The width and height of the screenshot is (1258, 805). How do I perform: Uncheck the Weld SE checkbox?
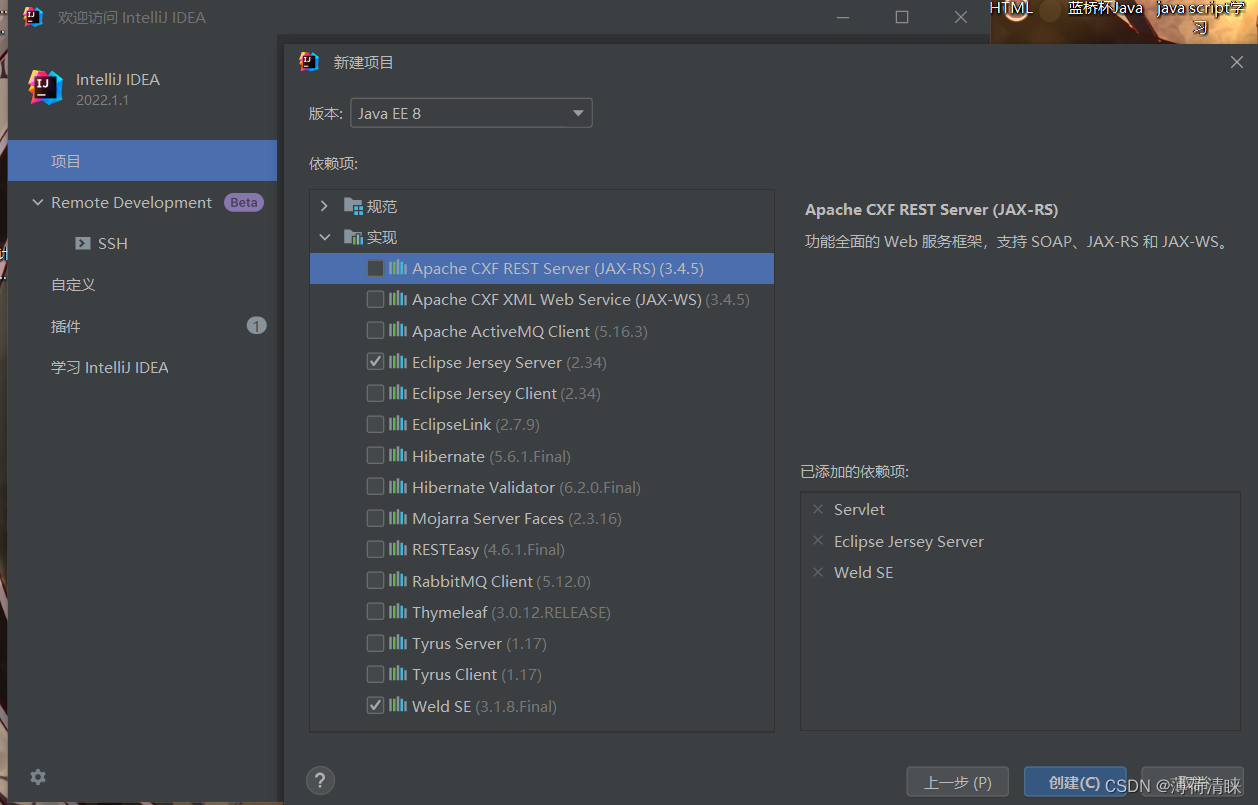375,706
